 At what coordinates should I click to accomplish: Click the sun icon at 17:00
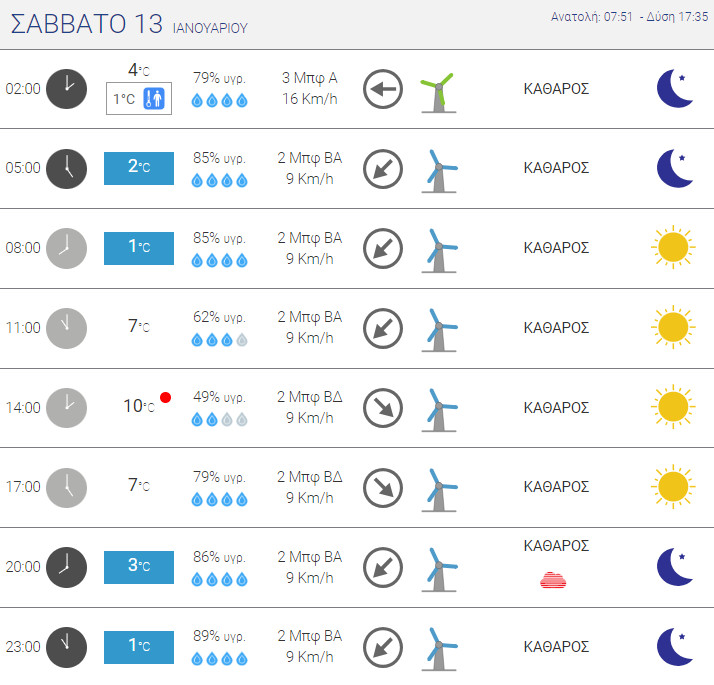pos(672,487)
